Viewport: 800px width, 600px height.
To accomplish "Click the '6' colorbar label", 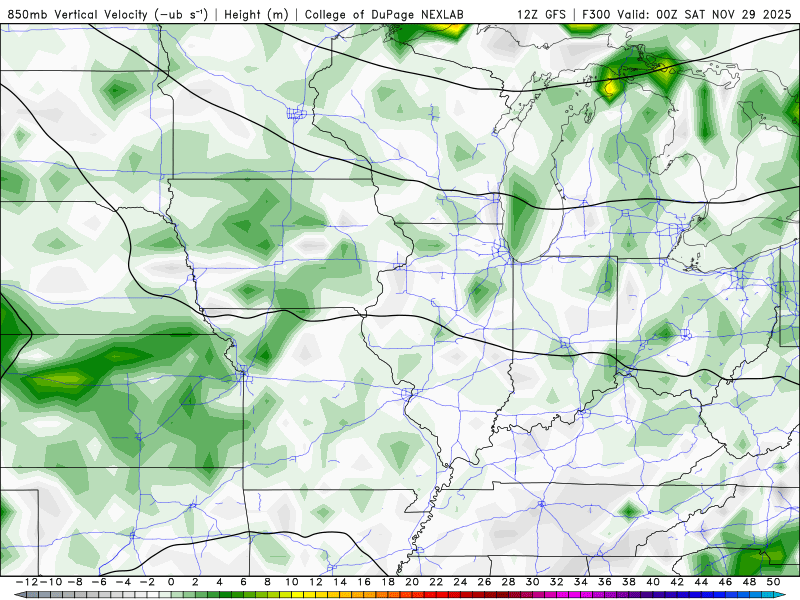I will pos(243,582).
